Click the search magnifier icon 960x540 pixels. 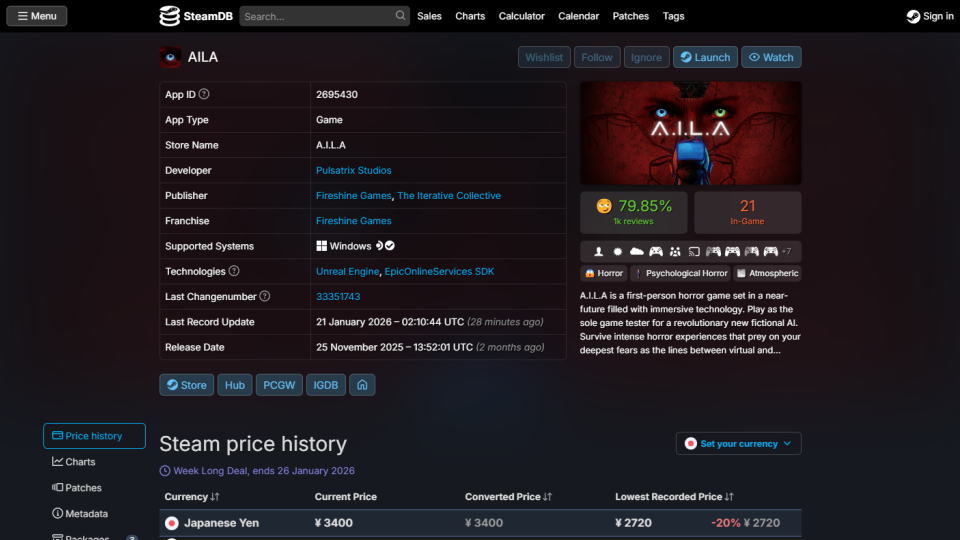coord(400,16)
